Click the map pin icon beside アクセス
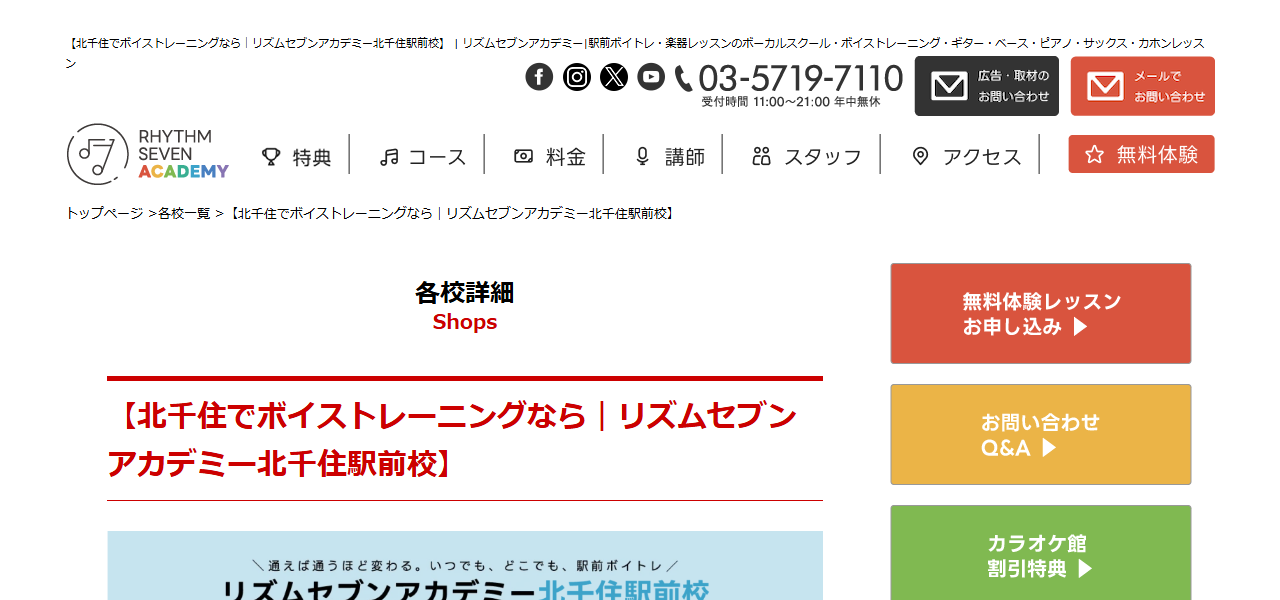Screen dimensions: 1280x600 tap(921, 156)
